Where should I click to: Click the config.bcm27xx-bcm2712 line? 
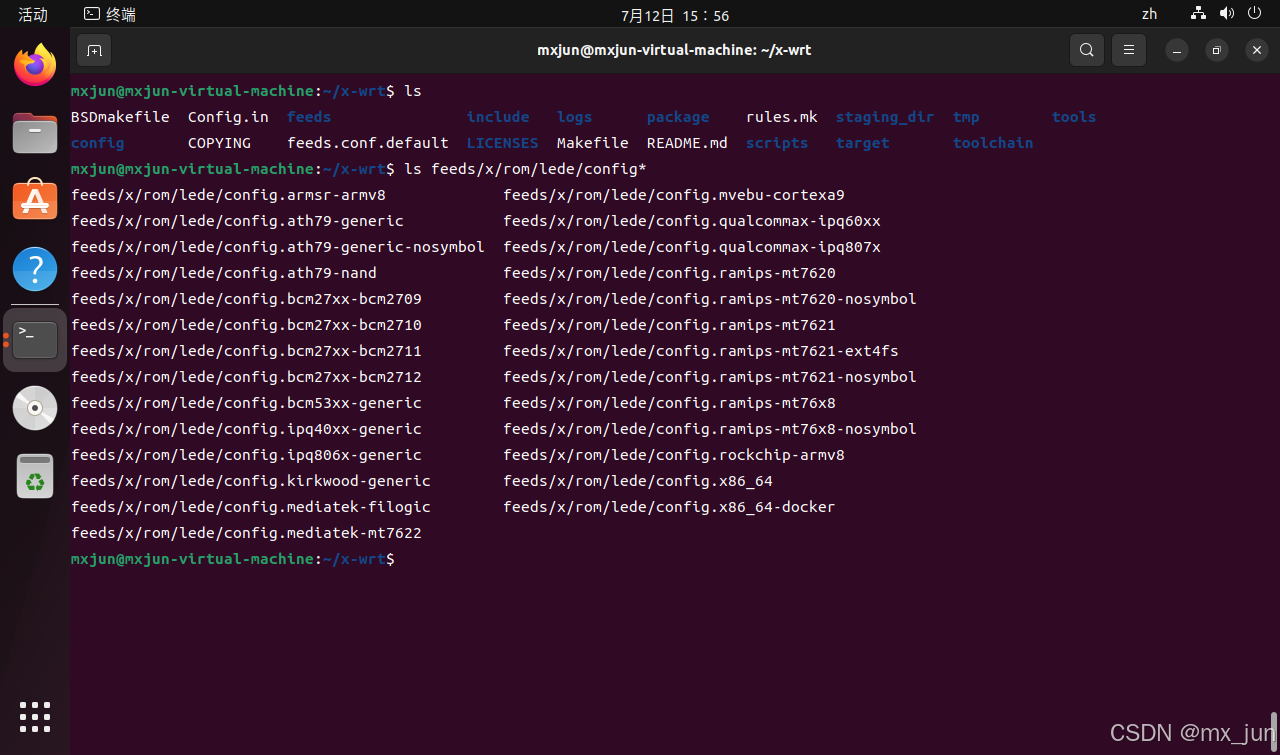(x=246, y=377)
